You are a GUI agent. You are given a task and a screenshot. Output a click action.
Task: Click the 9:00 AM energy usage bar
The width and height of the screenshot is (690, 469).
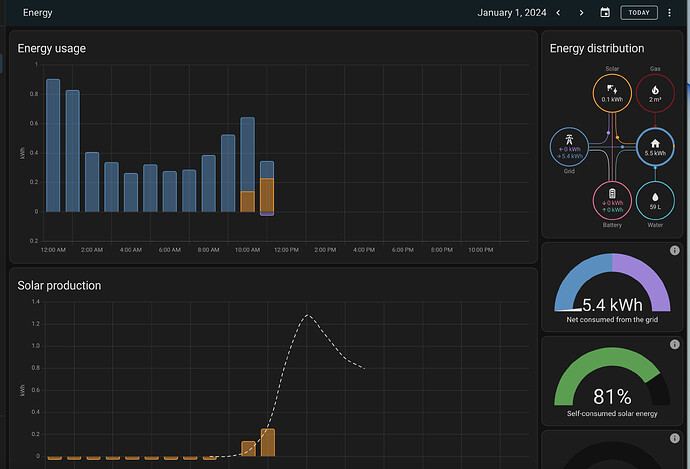[228, 173]
